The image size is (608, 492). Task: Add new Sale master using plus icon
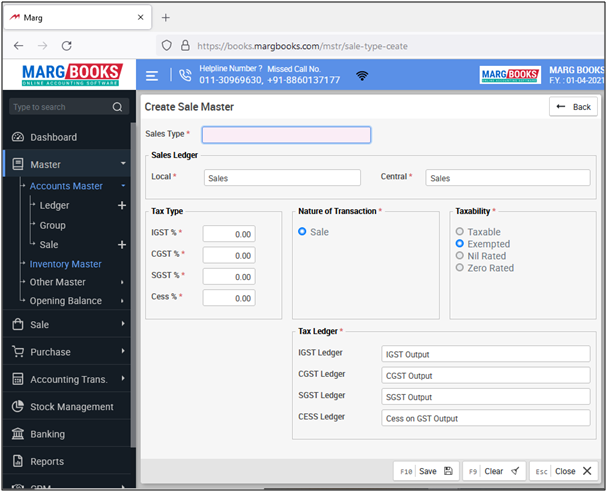click(x=122, y=245)
